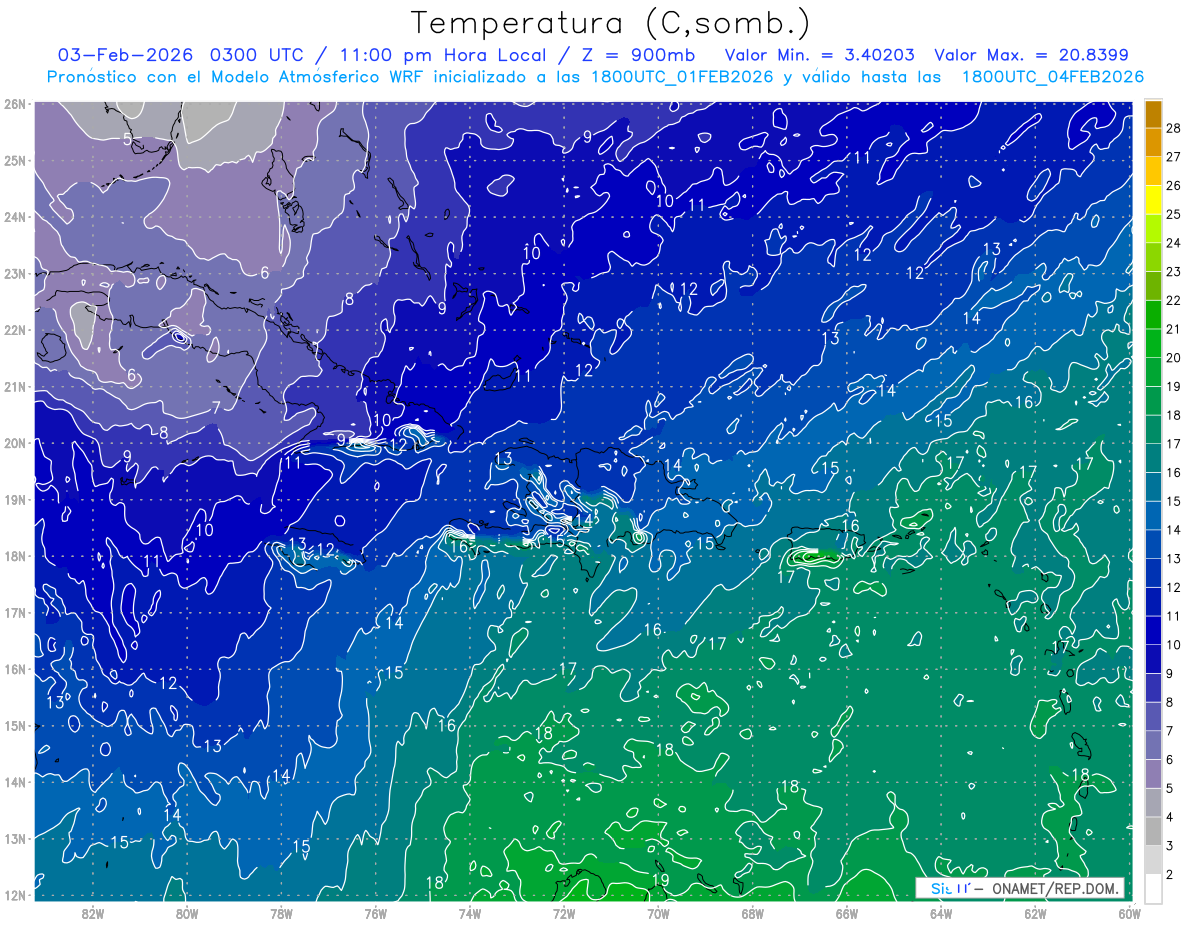Select the date text '03-Feb-2026 0300 UTC'
The width and height of the screenshot is (1200, 927).
coord(179,55)
